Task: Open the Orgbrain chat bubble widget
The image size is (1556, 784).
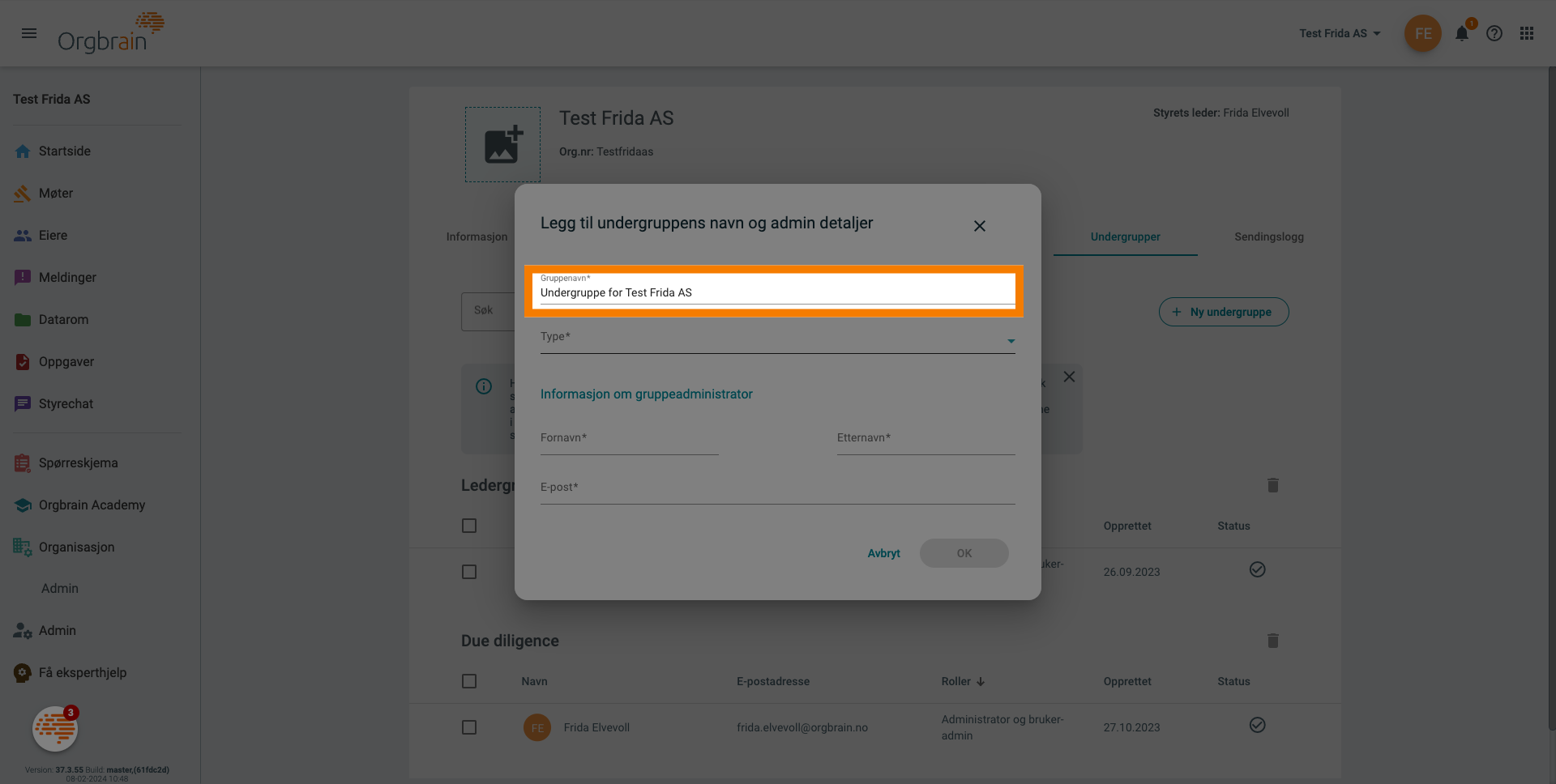Action: tap(55, 729)
